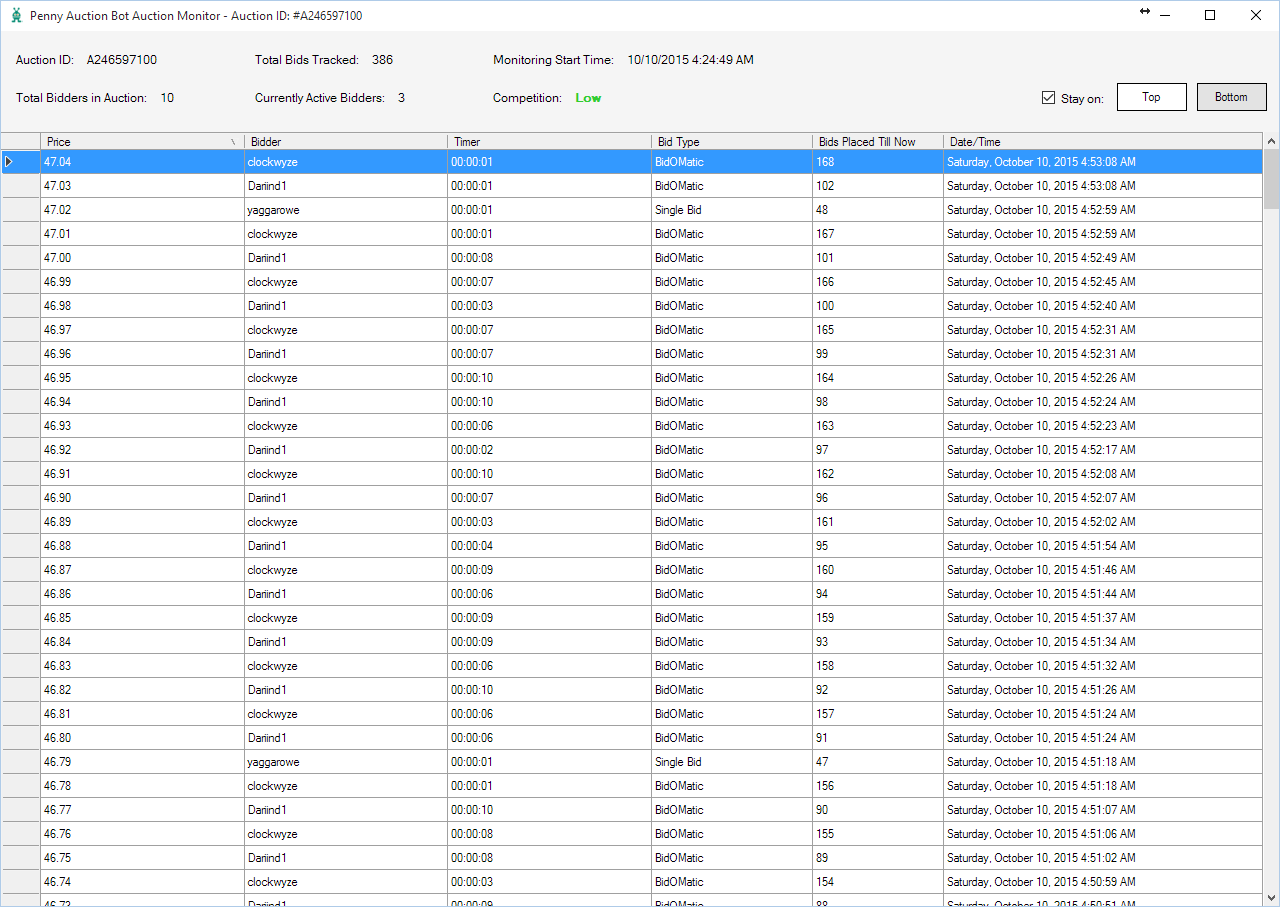Select the price cell 47.00
Screen dimensions: 1280x907
click(x=142, y=258)
